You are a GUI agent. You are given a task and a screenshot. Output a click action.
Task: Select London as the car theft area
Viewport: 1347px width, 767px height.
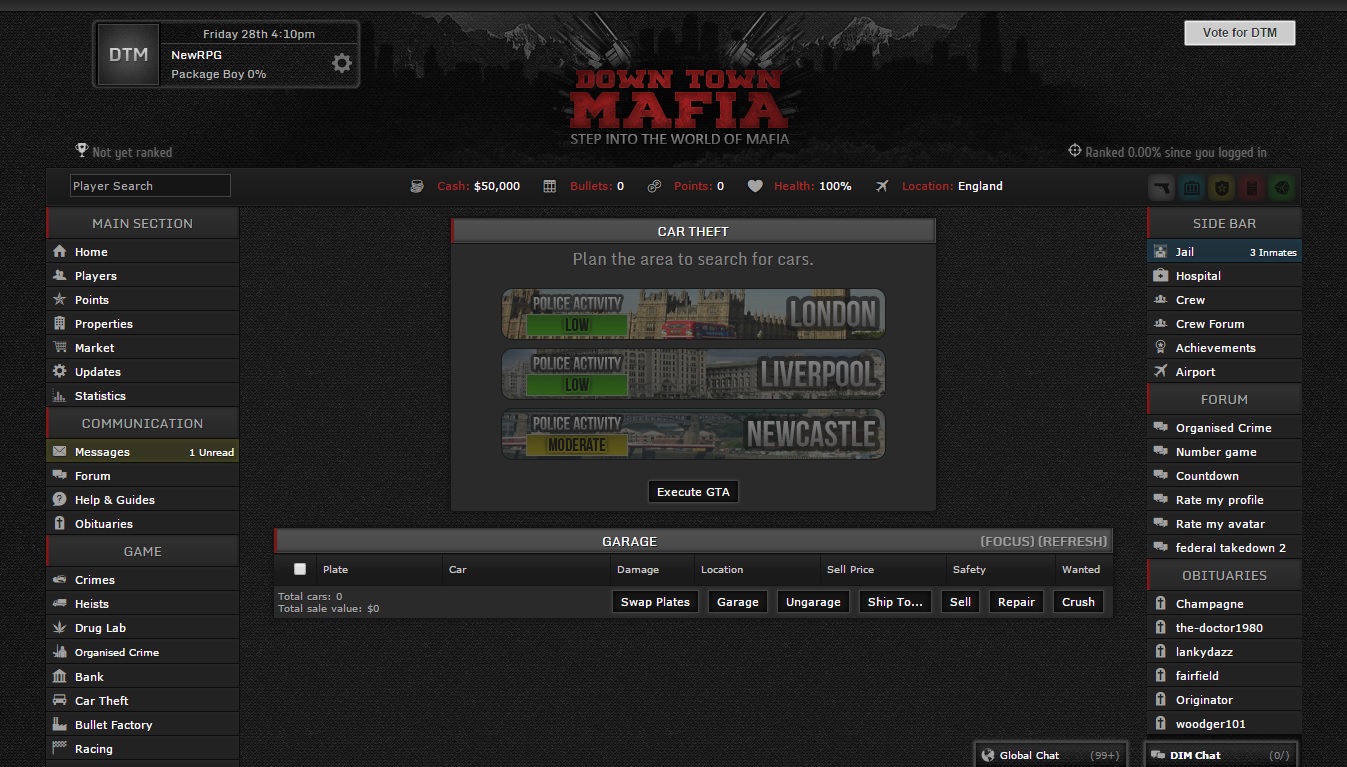pyautogui.click(x=693, y=314)
